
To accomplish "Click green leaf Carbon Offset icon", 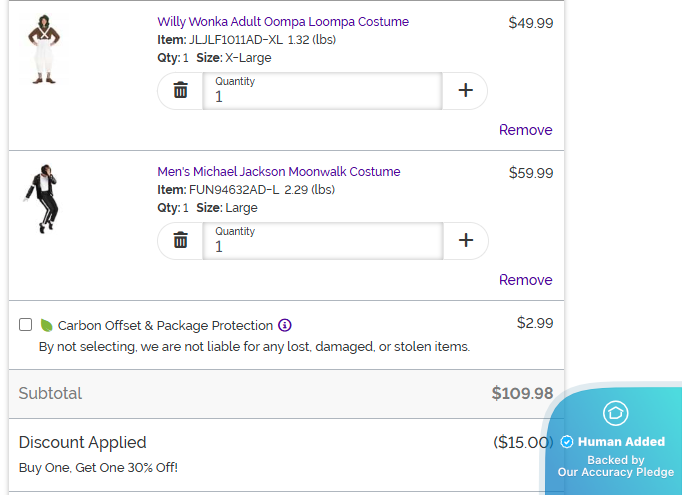I will 47,325.
